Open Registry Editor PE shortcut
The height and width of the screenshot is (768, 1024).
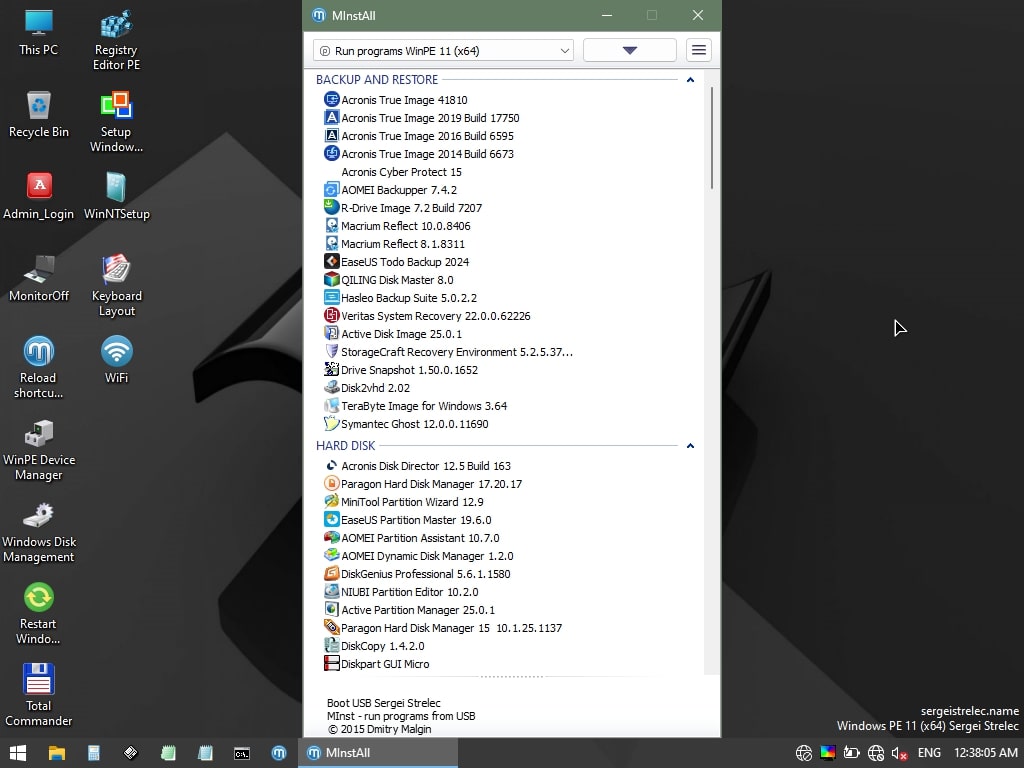[x=116, y=39]
